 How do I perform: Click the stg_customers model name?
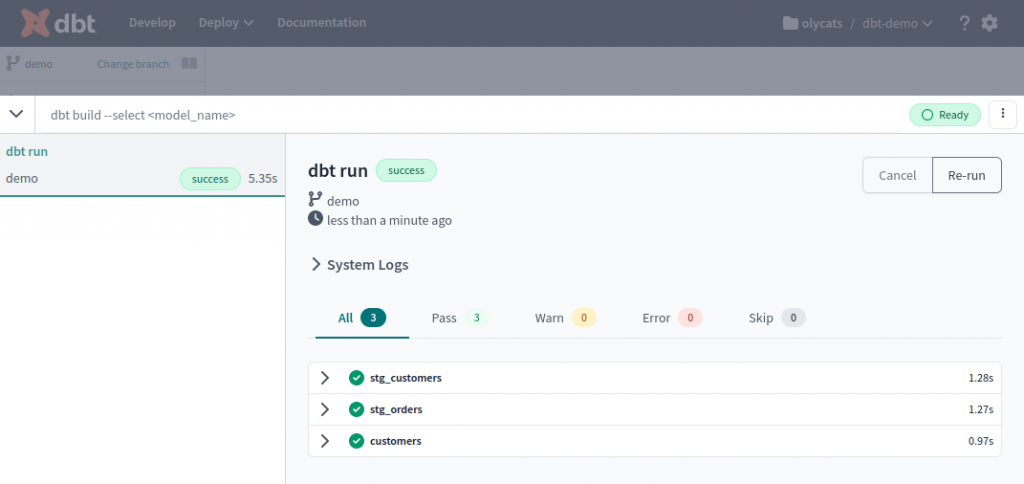tap(406, 378)
